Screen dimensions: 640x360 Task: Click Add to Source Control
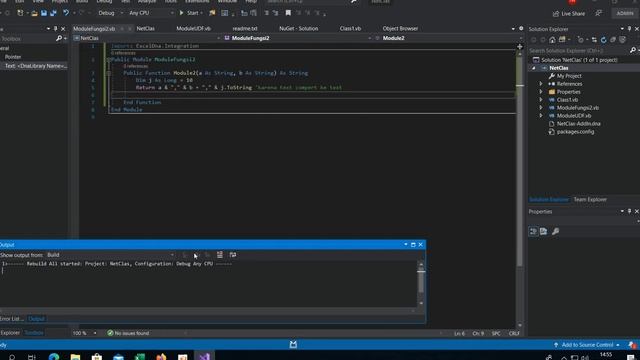click(586, 345)
